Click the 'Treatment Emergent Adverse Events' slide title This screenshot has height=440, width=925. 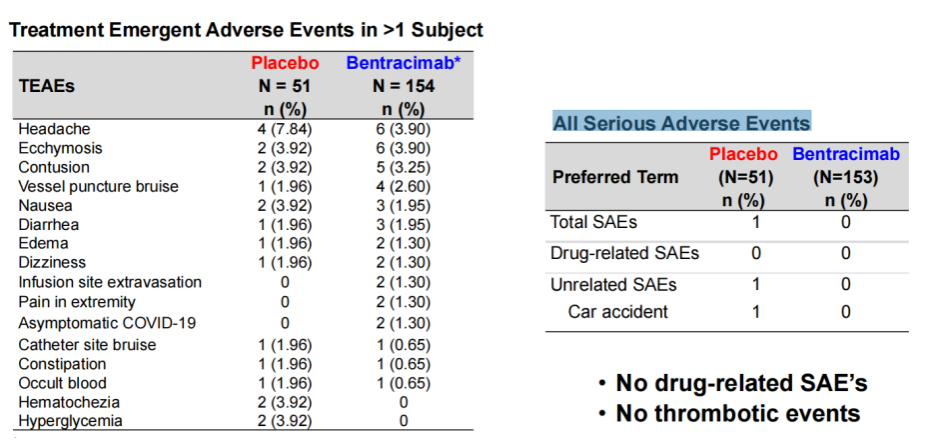pos(246,30)
